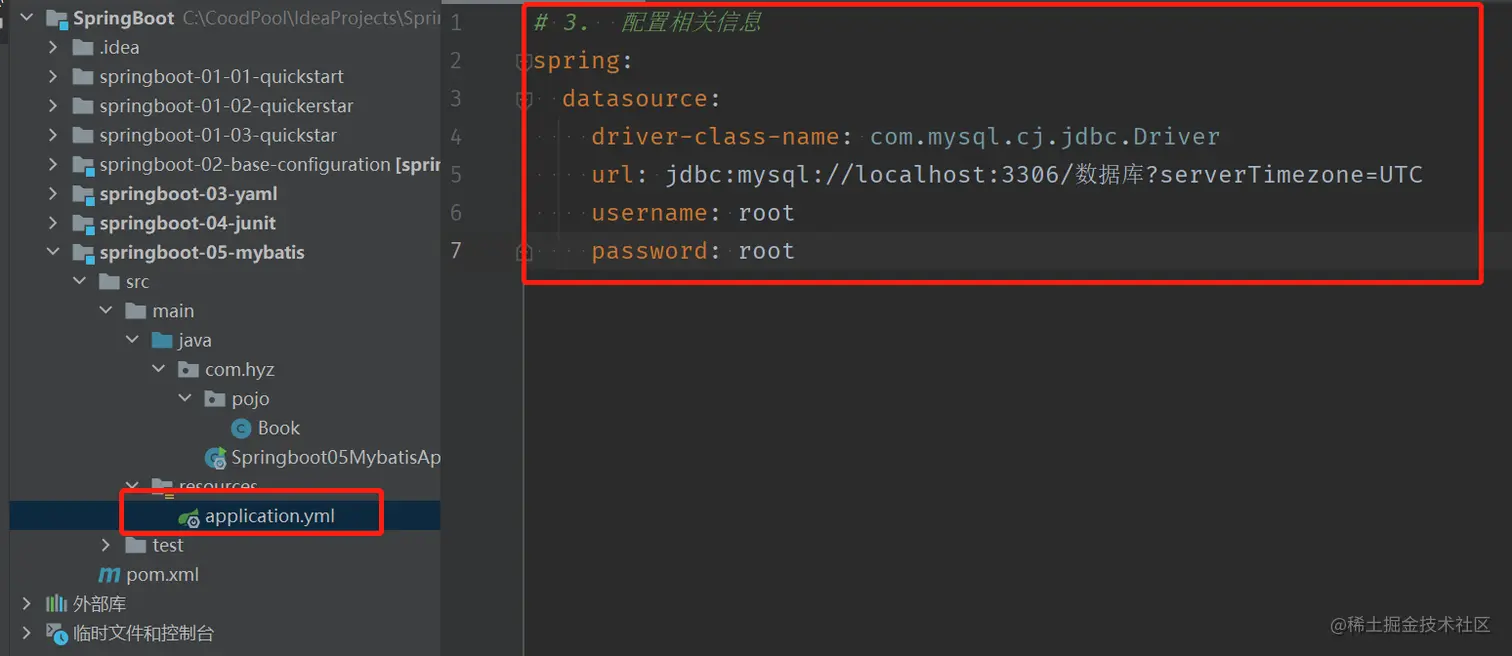Click the com.mysql.cj.jdbc.Driver value
Screen dimensions: 1512x656
(x=1045, y=136)
